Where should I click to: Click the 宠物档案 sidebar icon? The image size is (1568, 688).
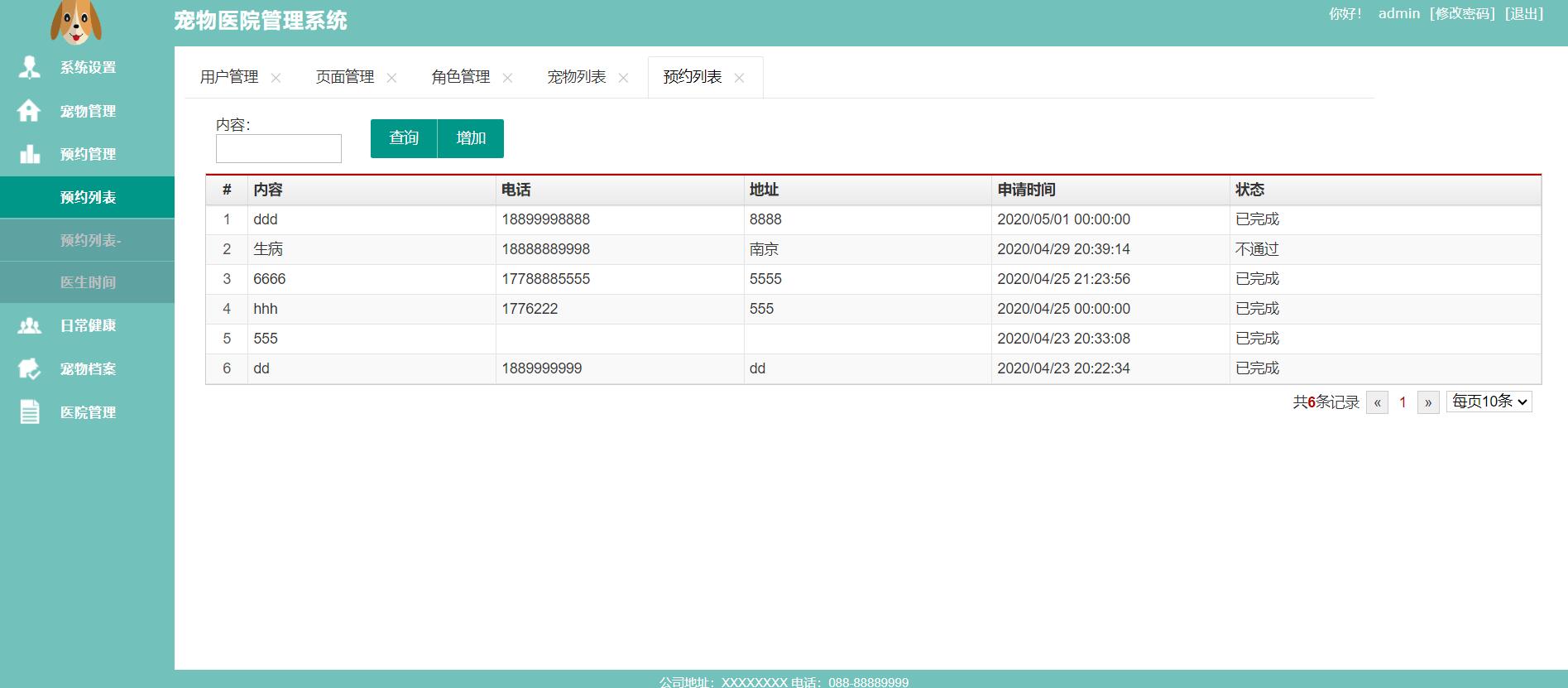pos(30,368)
